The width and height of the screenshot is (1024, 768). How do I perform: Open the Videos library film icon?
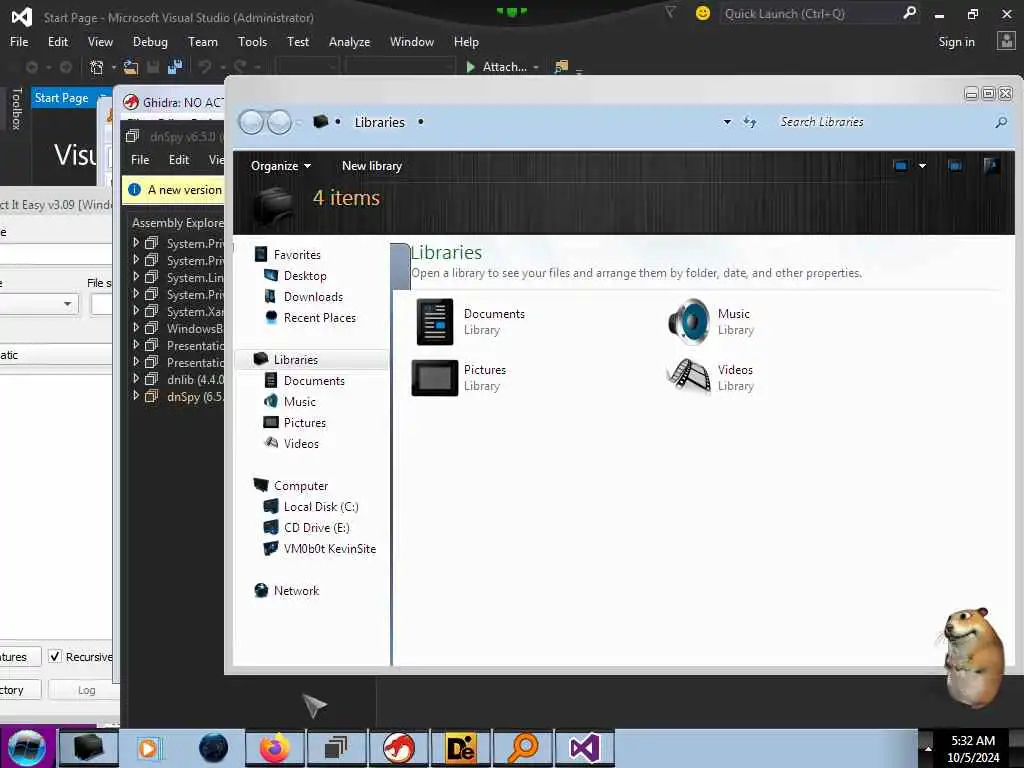[x=689, y=377]
